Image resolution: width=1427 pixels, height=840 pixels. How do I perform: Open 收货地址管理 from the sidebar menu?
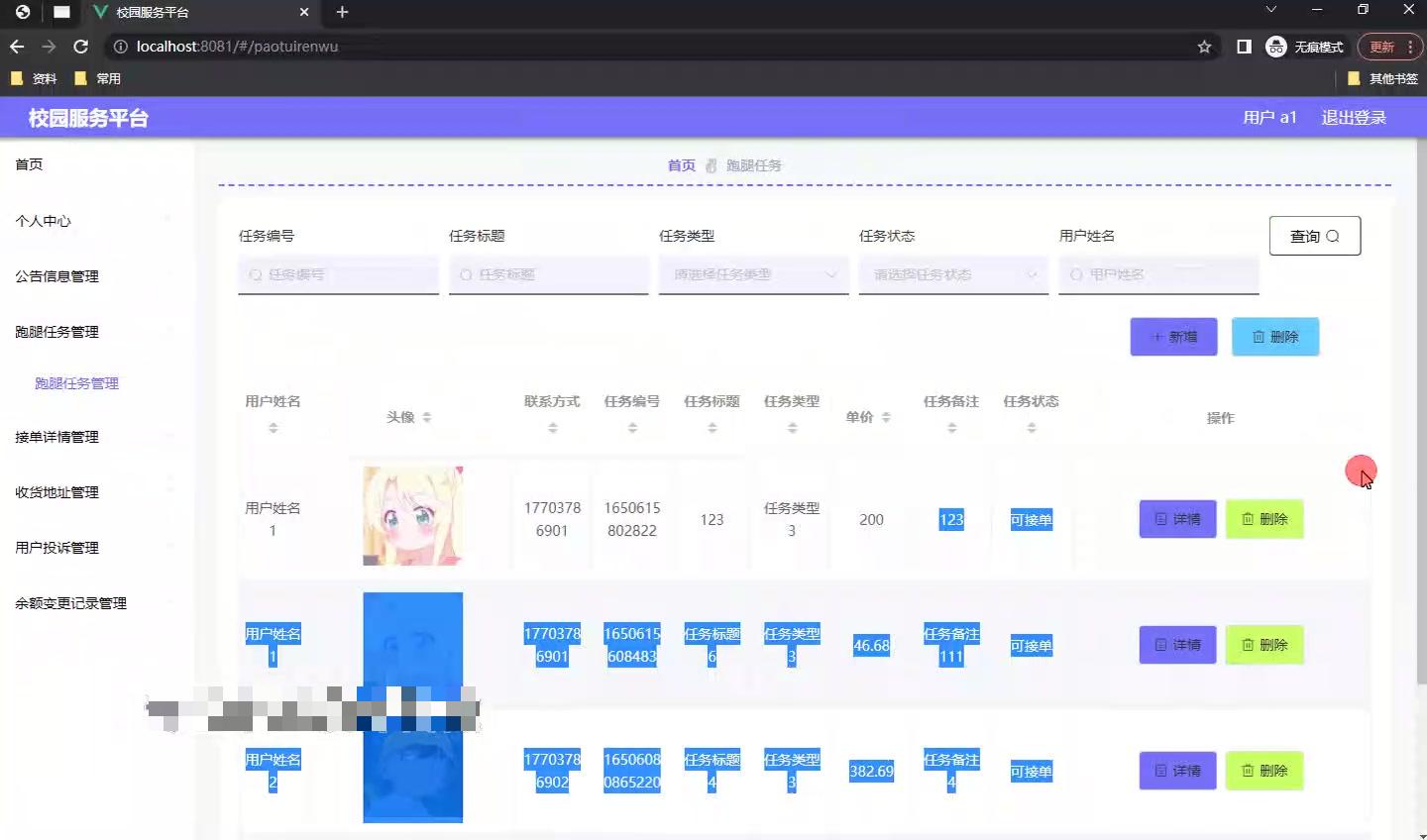[x=56, y=491]
